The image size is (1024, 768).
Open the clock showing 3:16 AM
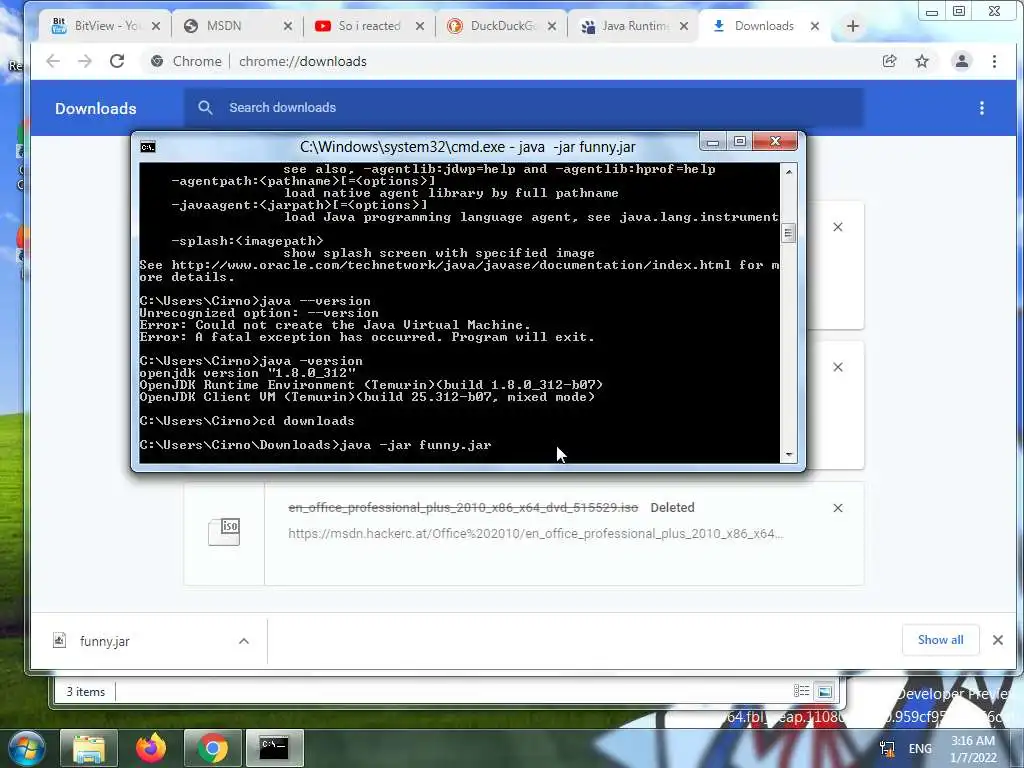(973, 749)
